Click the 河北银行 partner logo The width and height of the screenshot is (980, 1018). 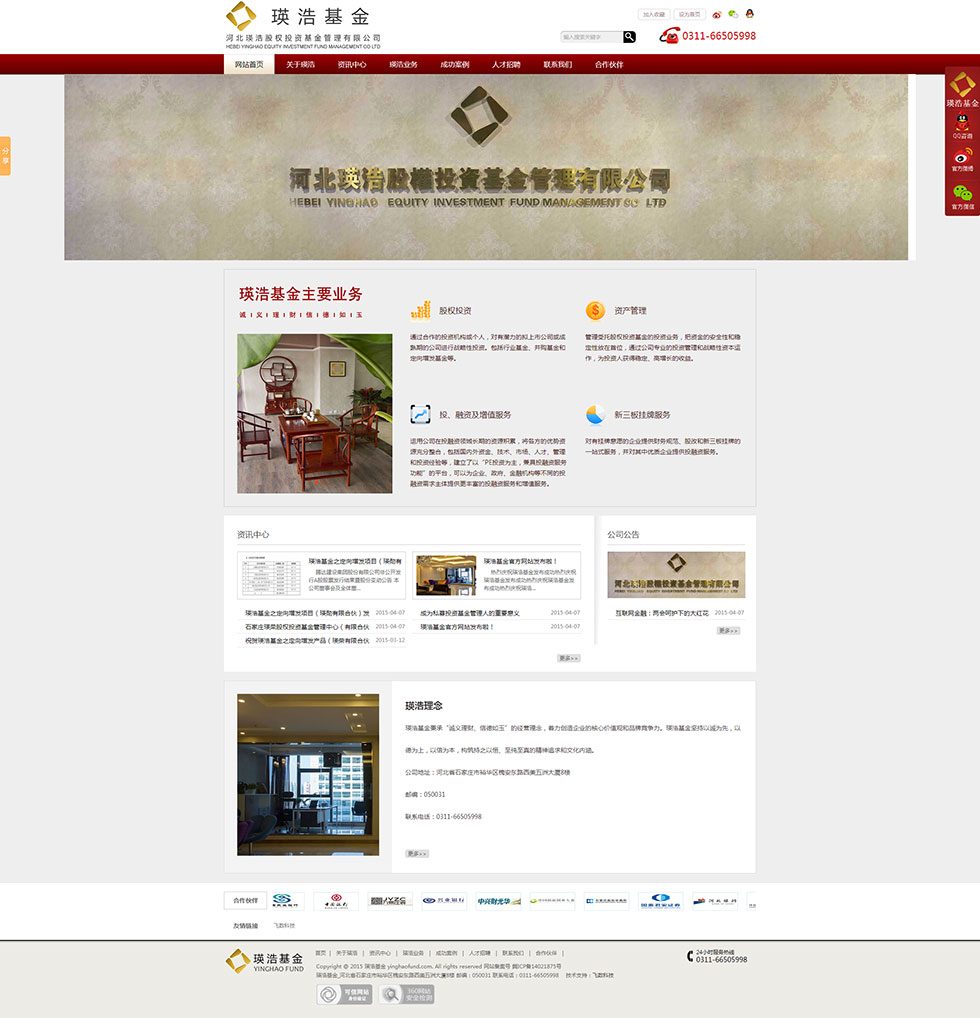715,900
